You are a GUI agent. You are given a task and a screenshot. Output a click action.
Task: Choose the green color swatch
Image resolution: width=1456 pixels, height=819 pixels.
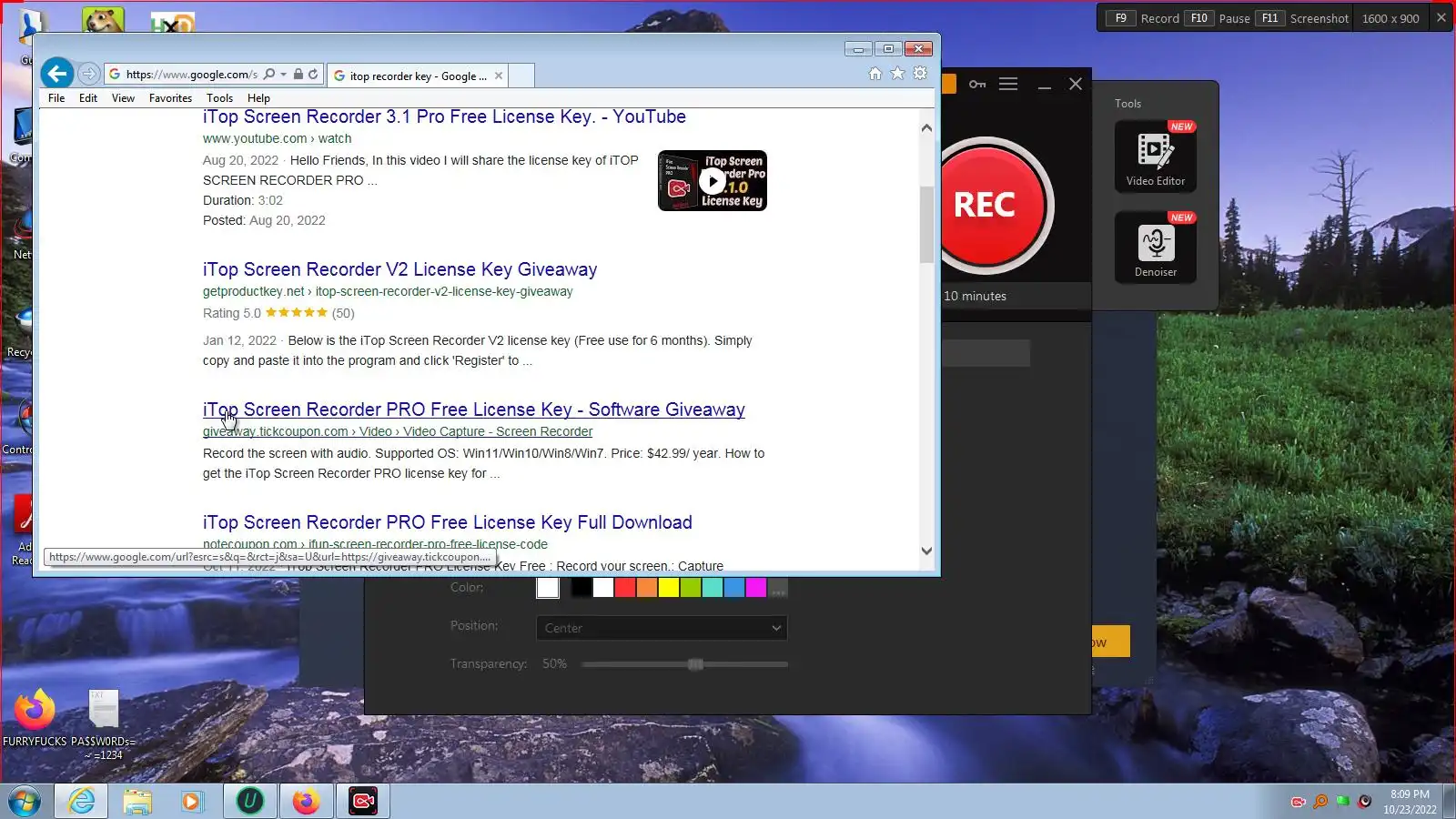690,588
